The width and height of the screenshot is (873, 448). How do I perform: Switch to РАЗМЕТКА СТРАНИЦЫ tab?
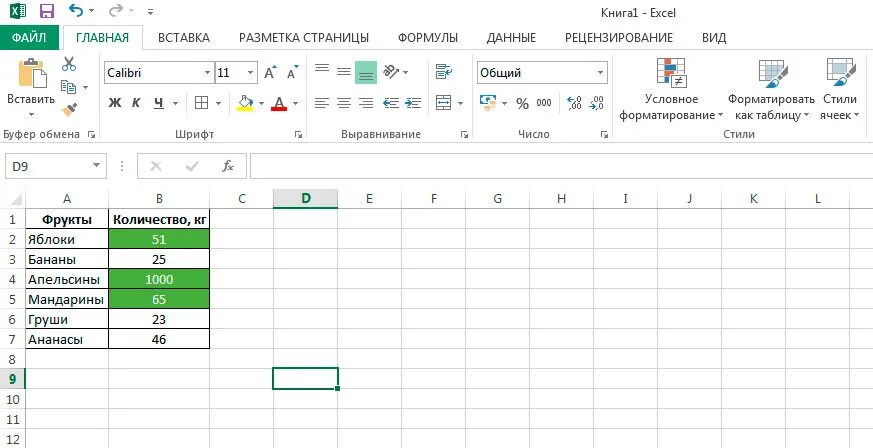304,38
